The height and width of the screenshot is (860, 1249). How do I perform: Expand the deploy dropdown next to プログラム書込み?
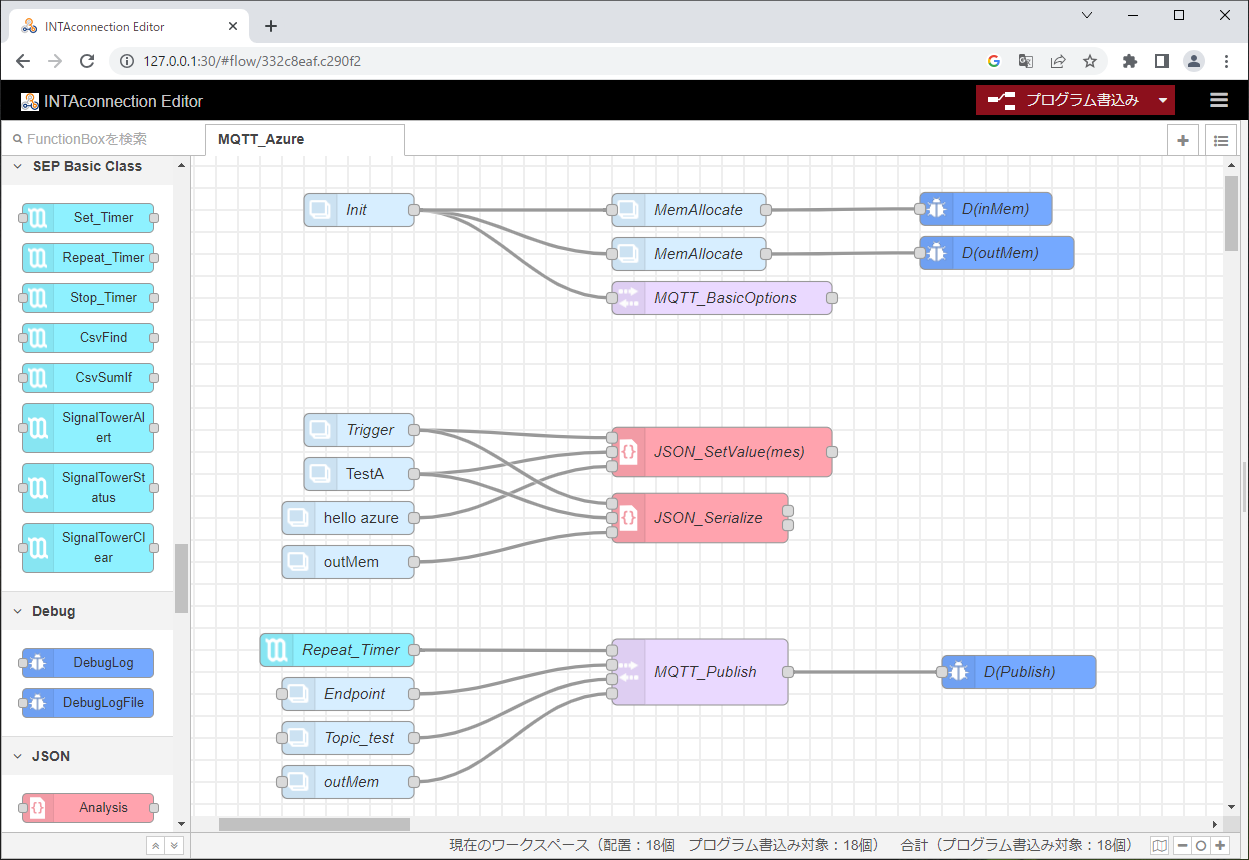pos(1160,100)
